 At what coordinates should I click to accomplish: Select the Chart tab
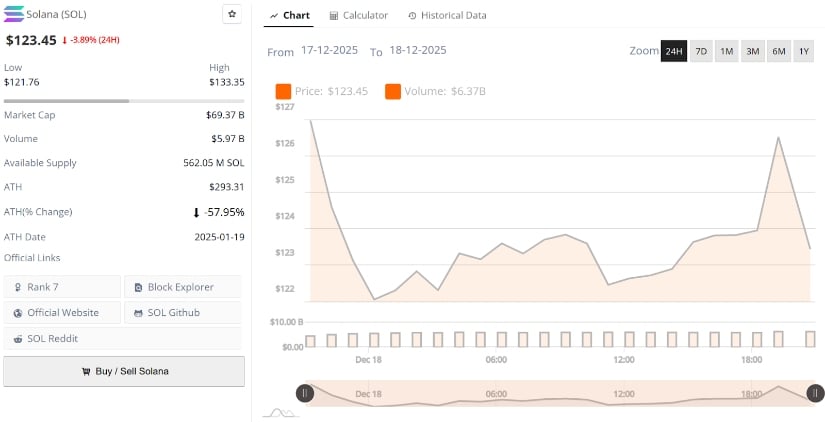click(290, 15)
